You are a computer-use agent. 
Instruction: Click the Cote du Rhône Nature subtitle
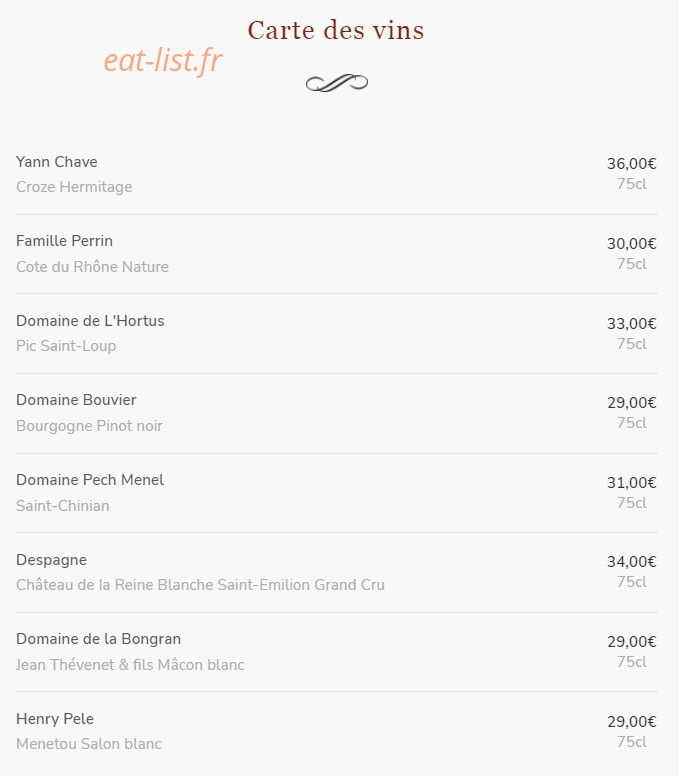92,267
